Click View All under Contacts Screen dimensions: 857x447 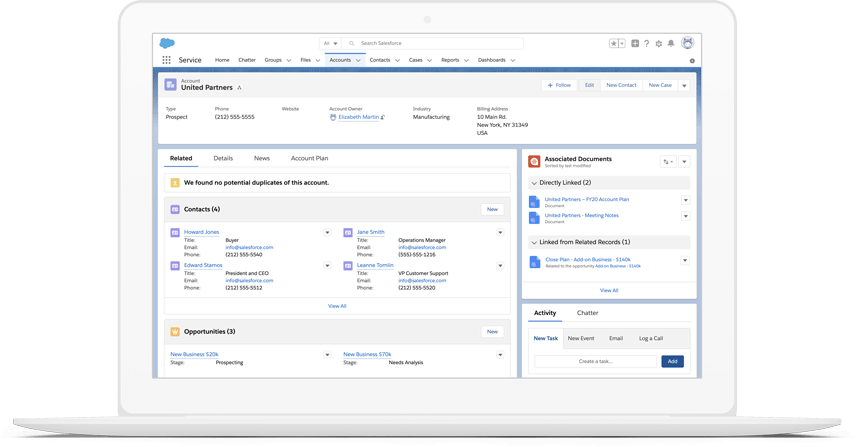337,307
